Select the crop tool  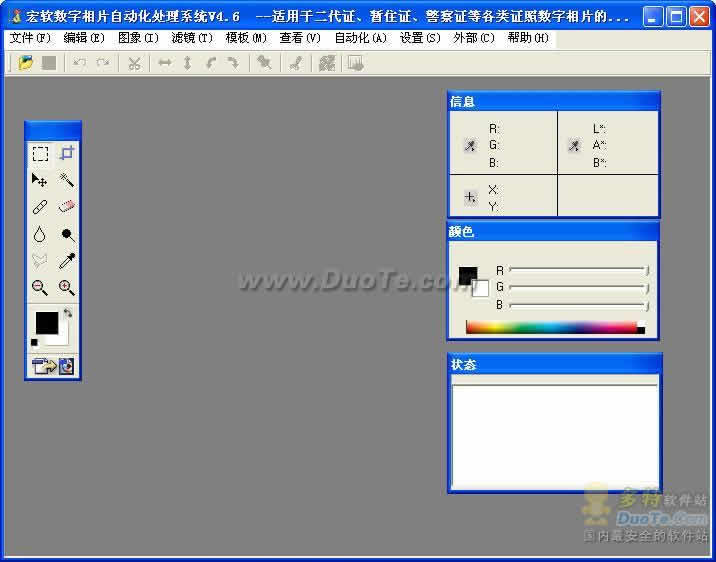(67, 153)
